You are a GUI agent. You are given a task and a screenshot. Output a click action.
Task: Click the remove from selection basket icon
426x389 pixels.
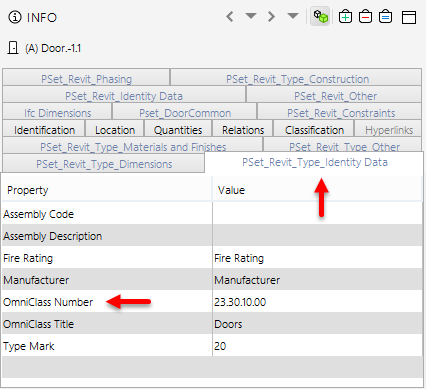[x=365, y=16]
